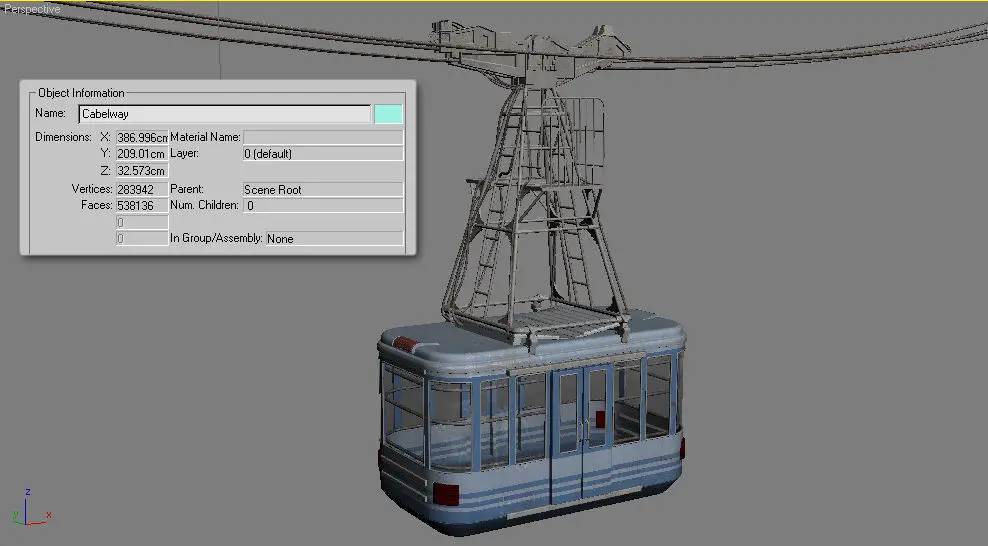Click the Layer field showing 0 (default)
Image resolution: width=988 pixels, height=546 pixels.
coord(323,154)
